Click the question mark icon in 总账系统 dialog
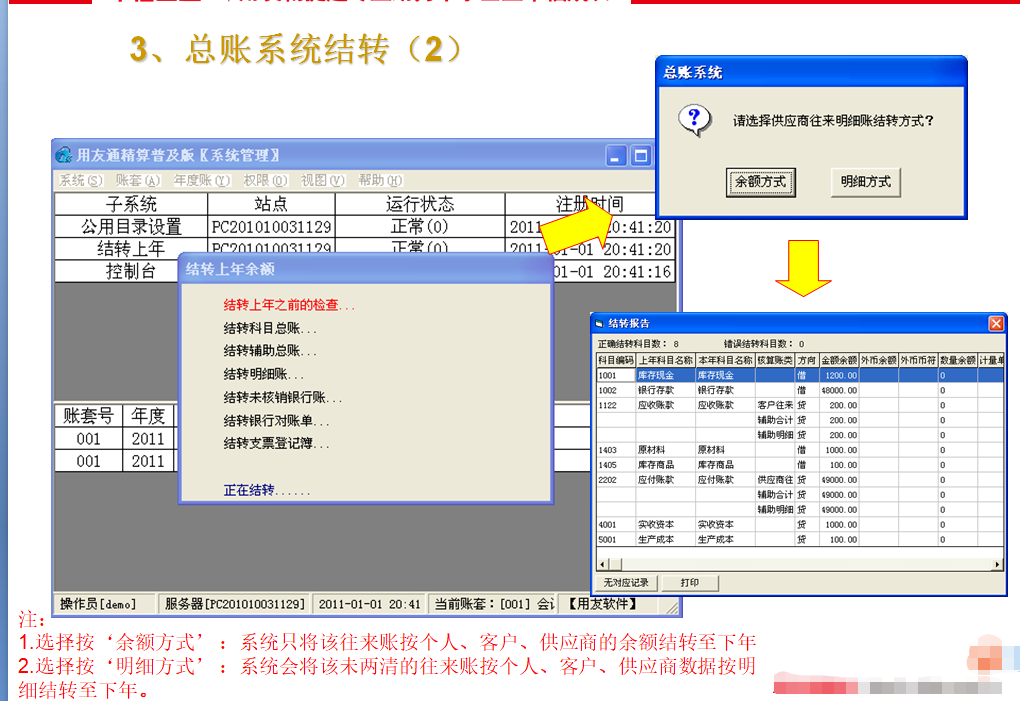 point(695,120)
